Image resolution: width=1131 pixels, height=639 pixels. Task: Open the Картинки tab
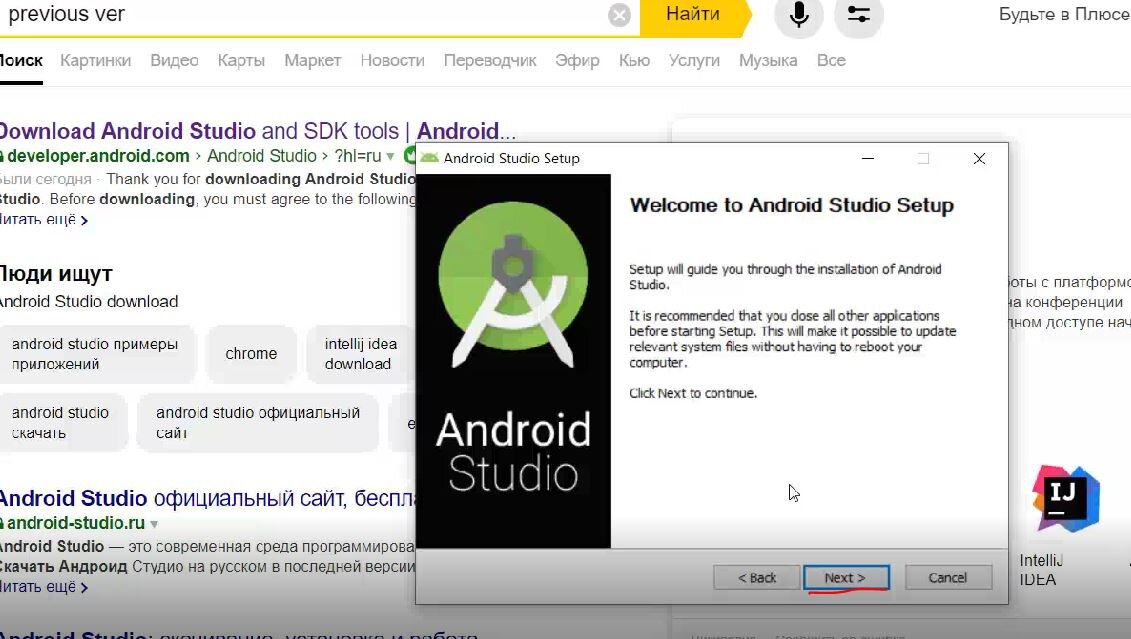coord(95,61)
